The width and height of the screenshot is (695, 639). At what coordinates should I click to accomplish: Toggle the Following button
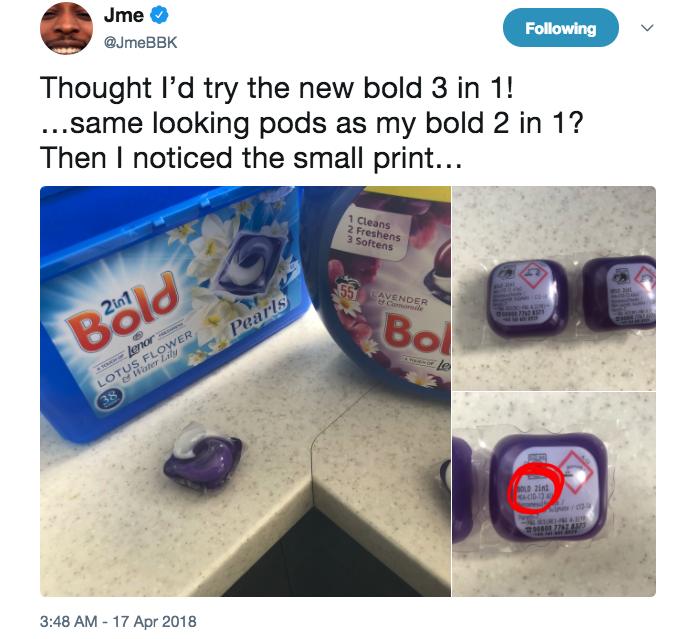click(x=560, y=28)
